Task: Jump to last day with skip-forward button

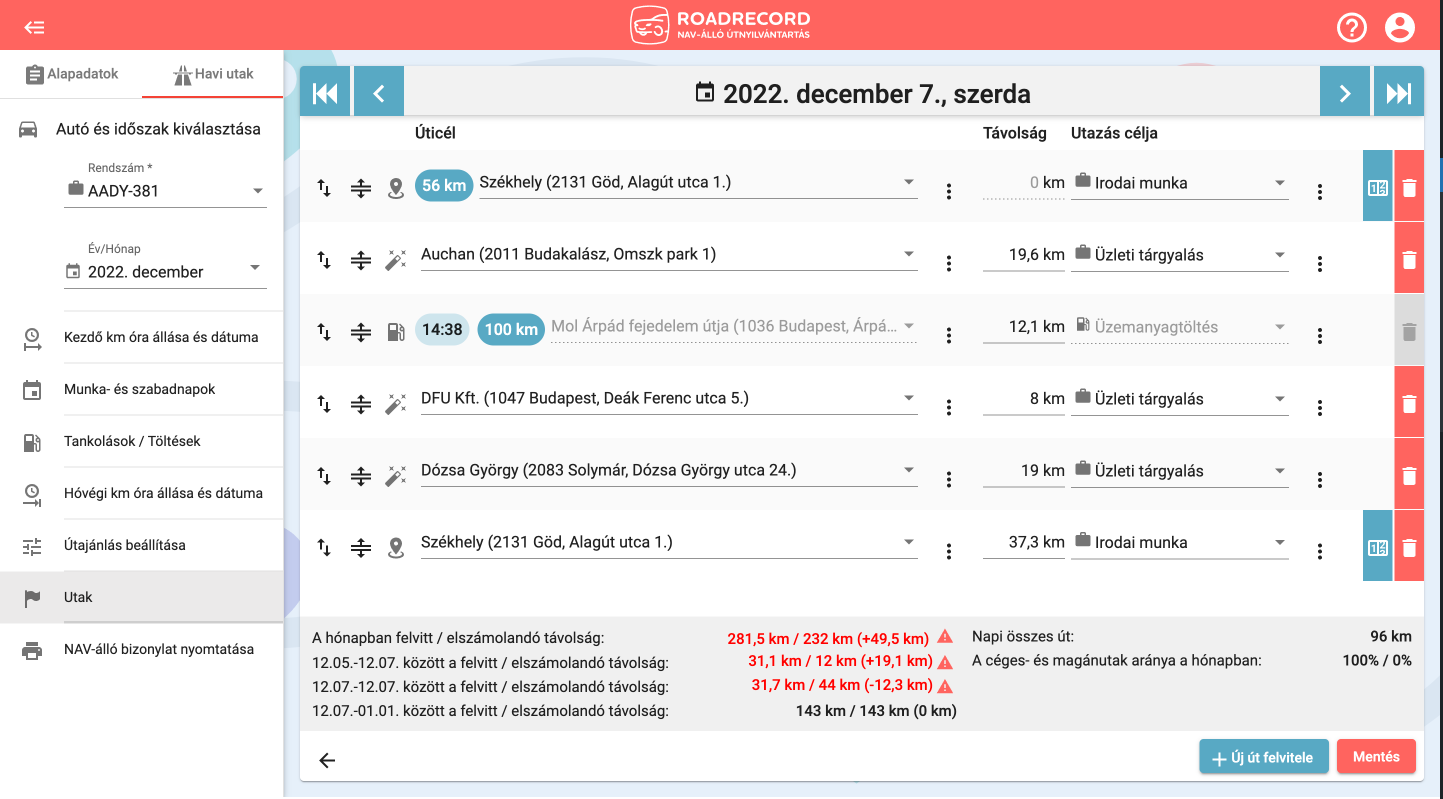Action: 1399,93
